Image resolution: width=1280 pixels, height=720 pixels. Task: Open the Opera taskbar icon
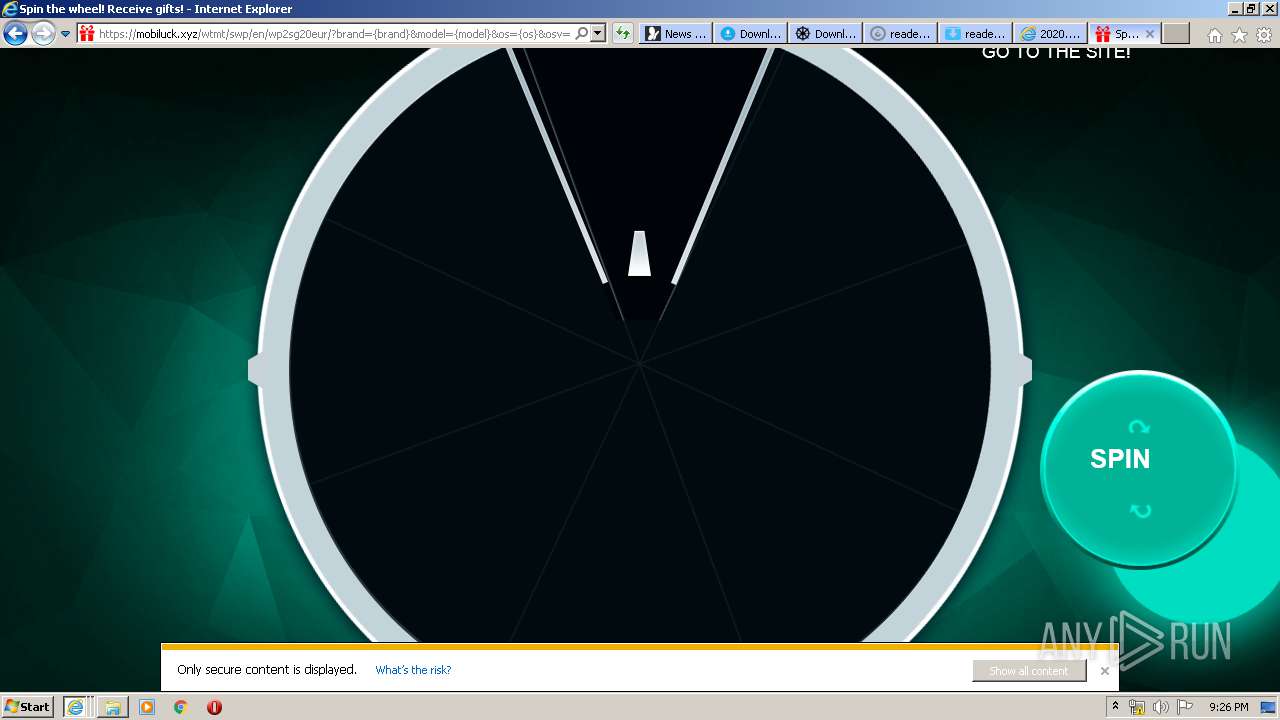click(214, 707)
